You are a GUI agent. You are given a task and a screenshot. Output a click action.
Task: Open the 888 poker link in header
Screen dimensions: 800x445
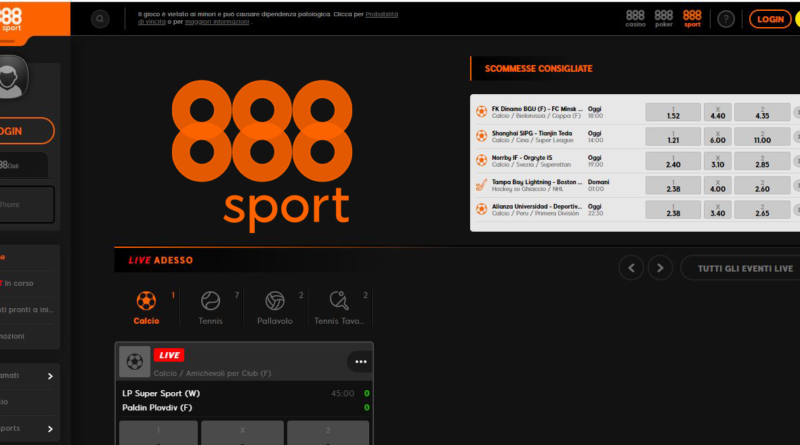tap(664, 18)
